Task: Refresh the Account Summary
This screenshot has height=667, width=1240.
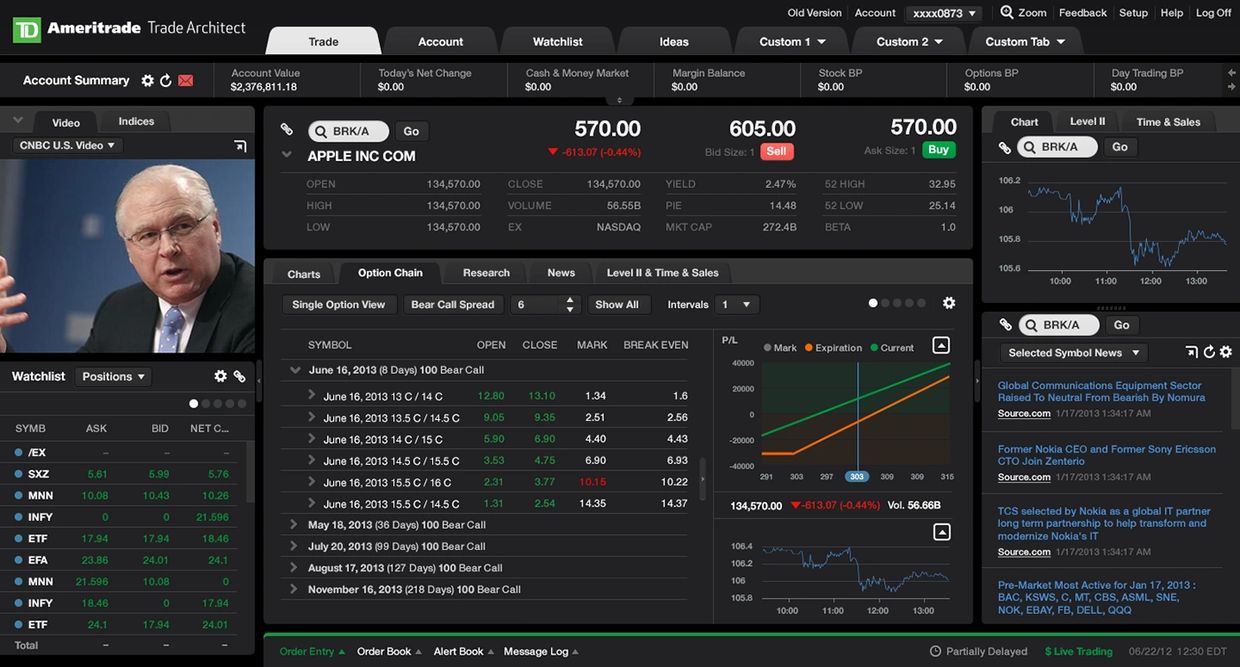Action: click(166, 81)
